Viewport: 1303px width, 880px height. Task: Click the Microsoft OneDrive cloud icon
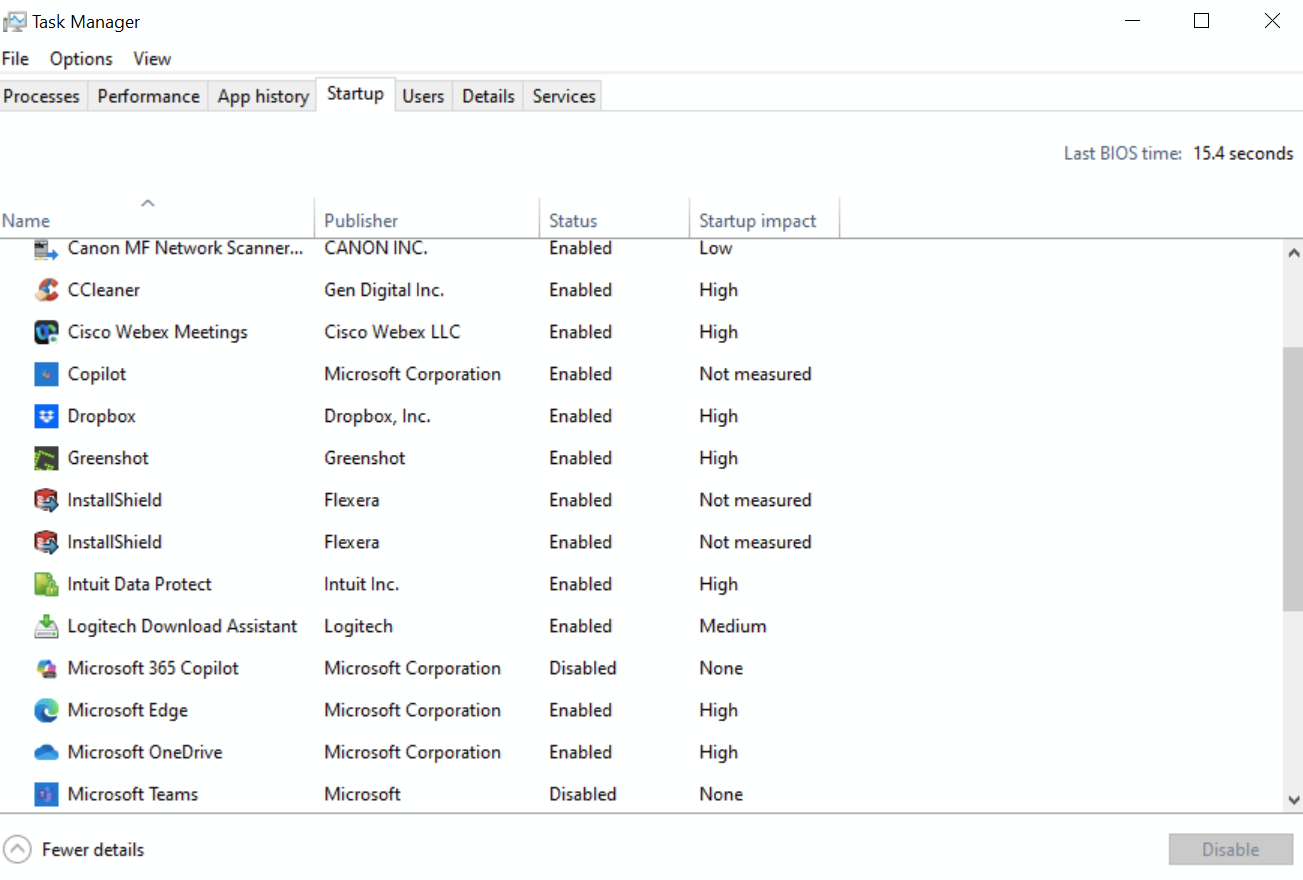point(46,752)
